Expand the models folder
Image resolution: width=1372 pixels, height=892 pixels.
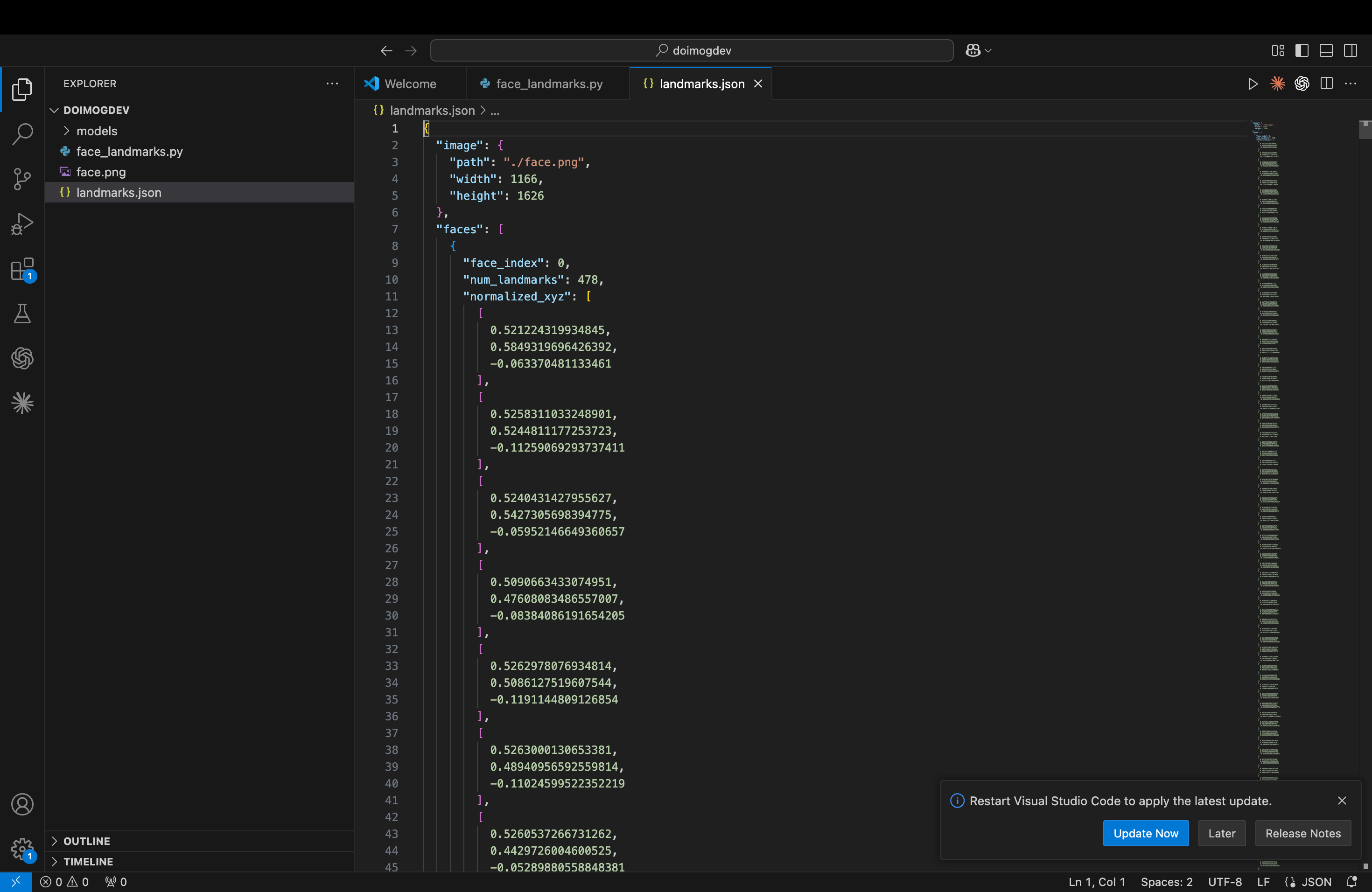(96, 131)
